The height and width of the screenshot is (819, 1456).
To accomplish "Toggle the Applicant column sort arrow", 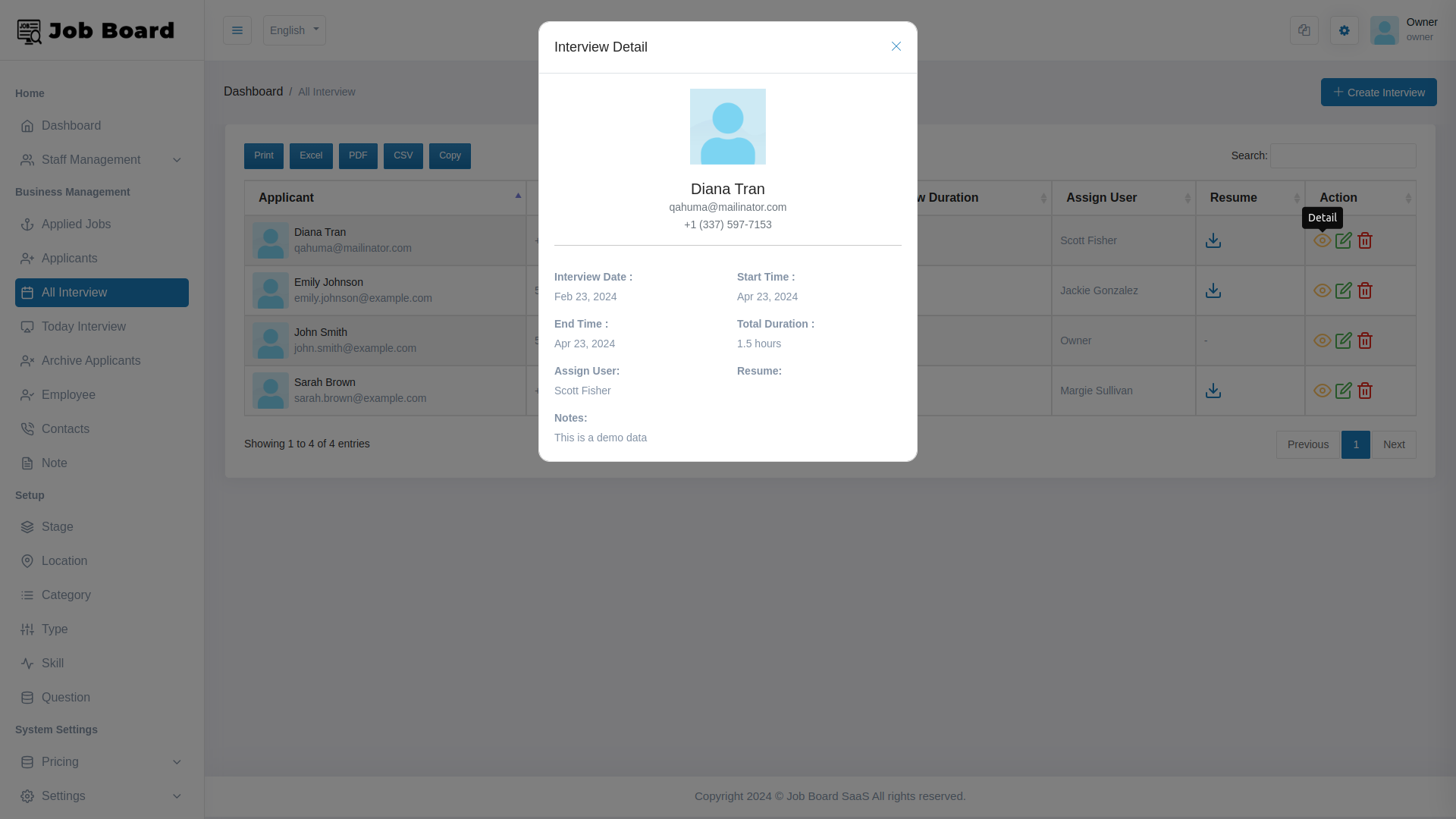I will click(518, 197).
